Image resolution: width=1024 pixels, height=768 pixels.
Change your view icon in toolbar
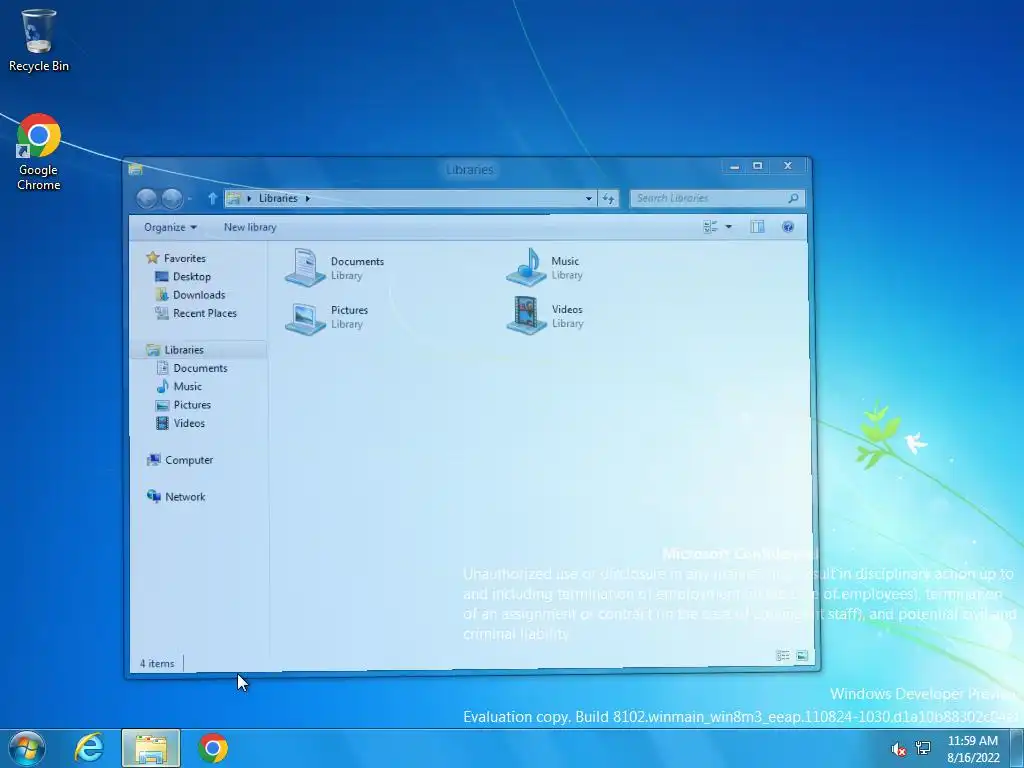click(710, 227)
